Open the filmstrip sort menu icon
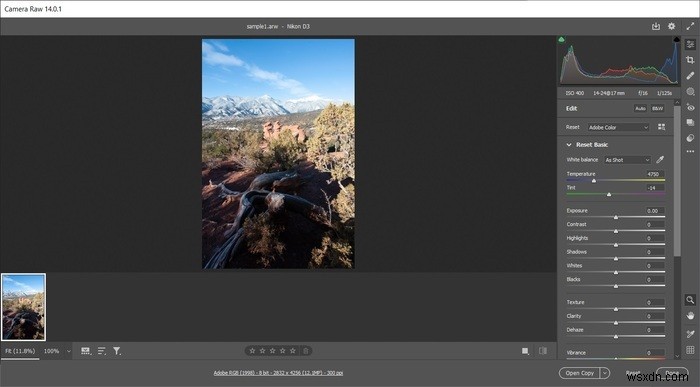 tap(102, 351)
